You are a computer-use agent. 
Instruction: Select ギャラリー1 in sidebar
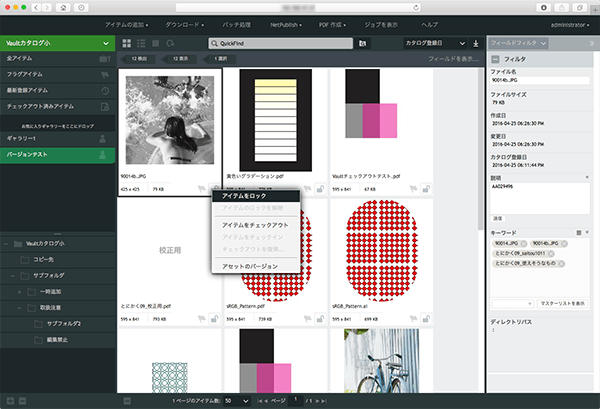(57, 139)
